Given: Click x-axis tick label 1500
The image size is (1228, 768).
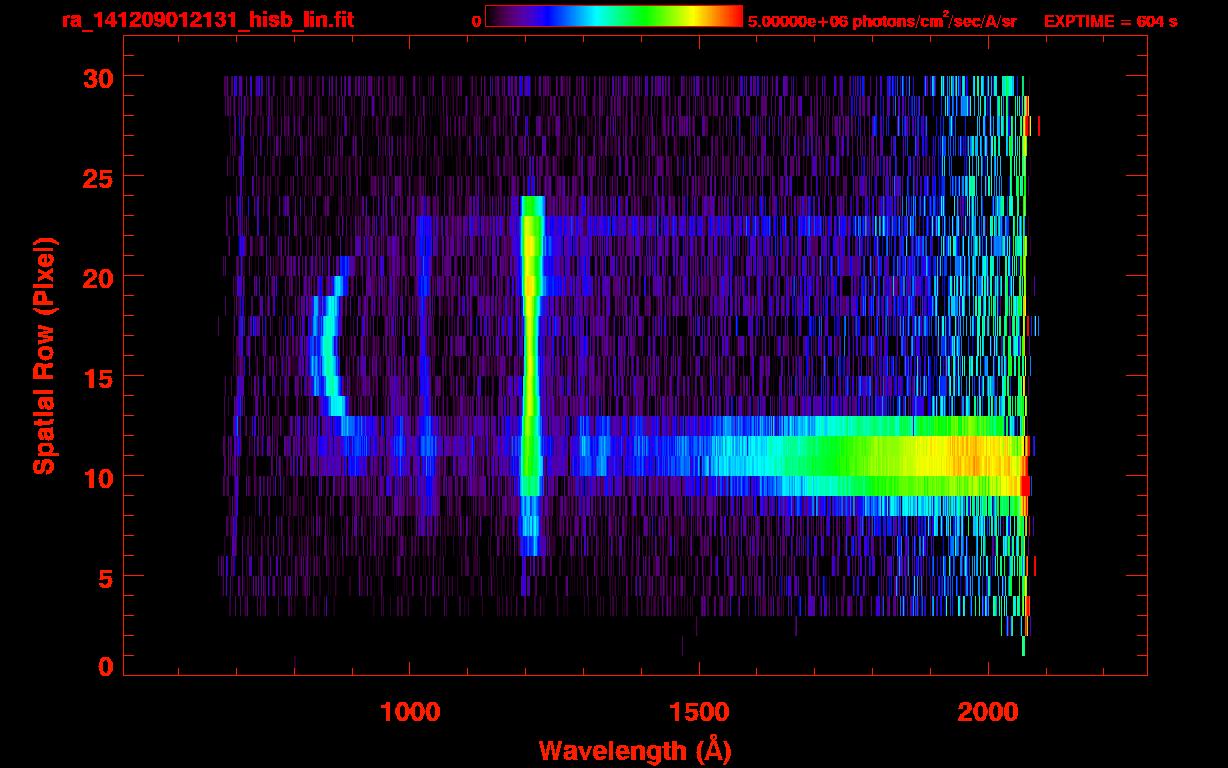Looking at the screenshot, I should pos(699,711).
